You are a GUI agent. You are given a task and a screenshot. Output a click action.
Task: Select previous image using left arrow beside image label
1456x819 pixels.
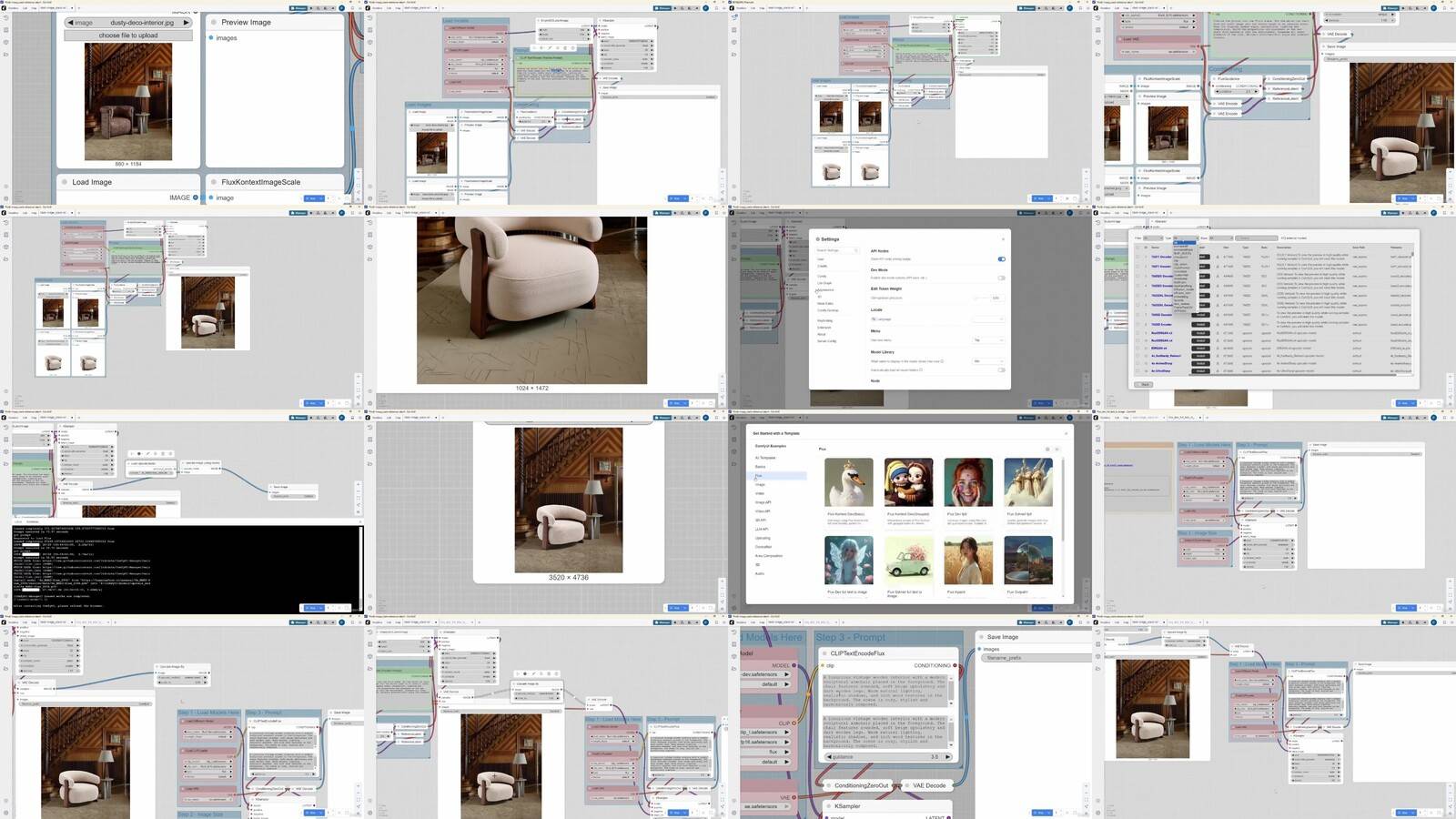coord(71,23)
